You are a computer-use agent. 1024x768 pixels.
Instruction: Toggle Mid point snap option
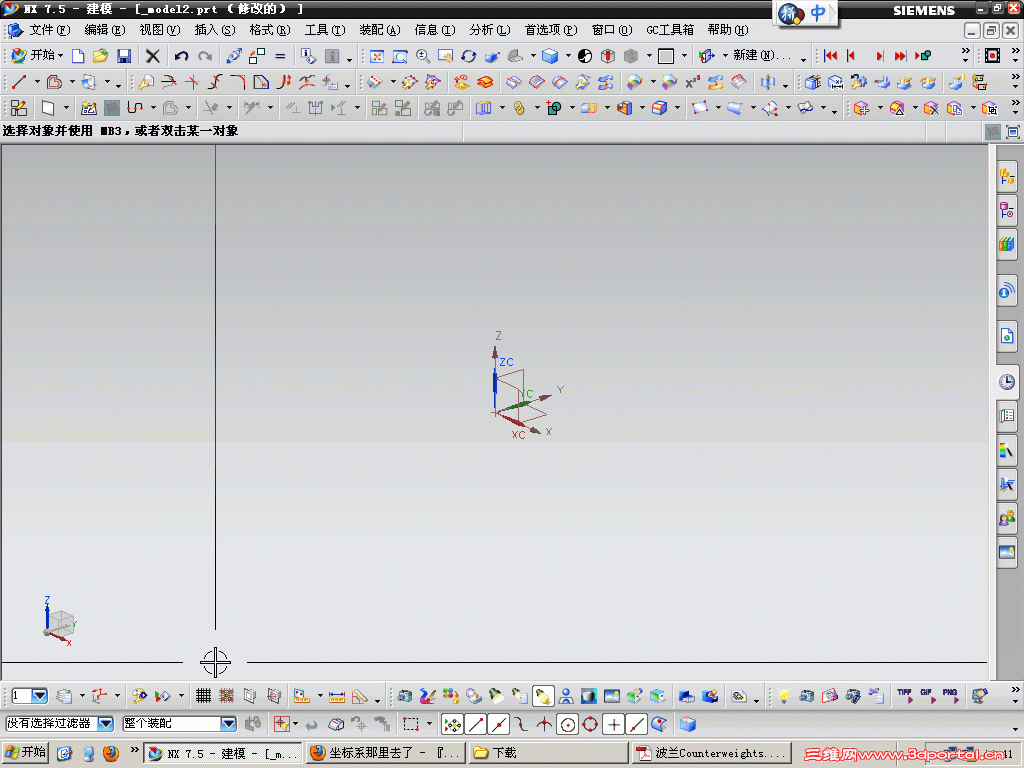499,724
